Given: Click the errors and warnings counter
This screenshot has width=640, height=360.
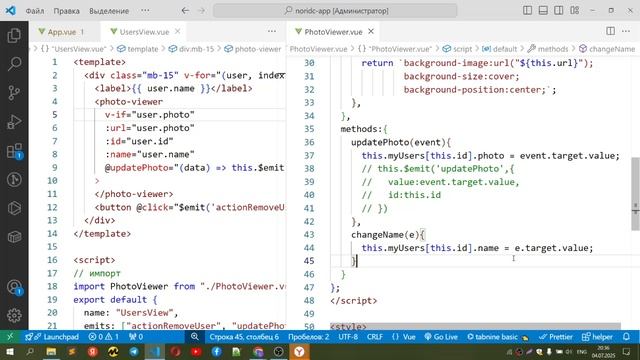Looking at the screenshot, I should pyautogui.click(x=103, y=337).
